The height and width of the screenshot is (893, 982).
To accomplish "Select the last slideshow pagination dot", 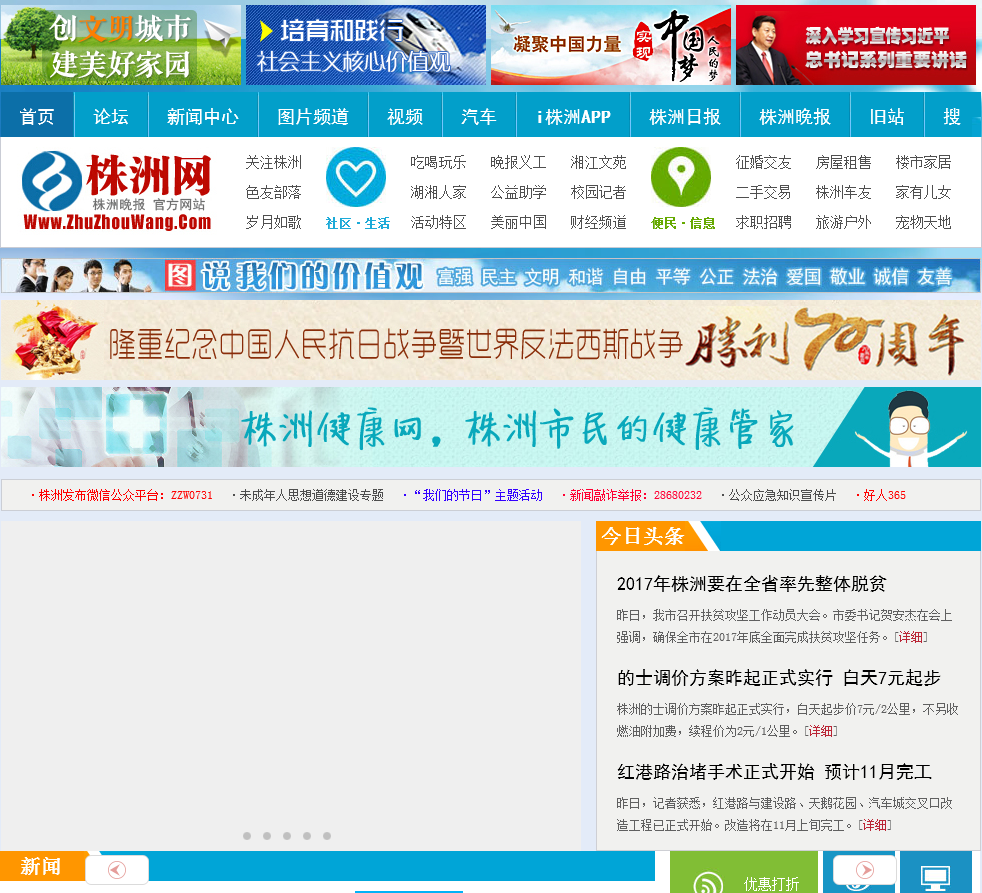I will pyautogui.click(x=327, y=836).
